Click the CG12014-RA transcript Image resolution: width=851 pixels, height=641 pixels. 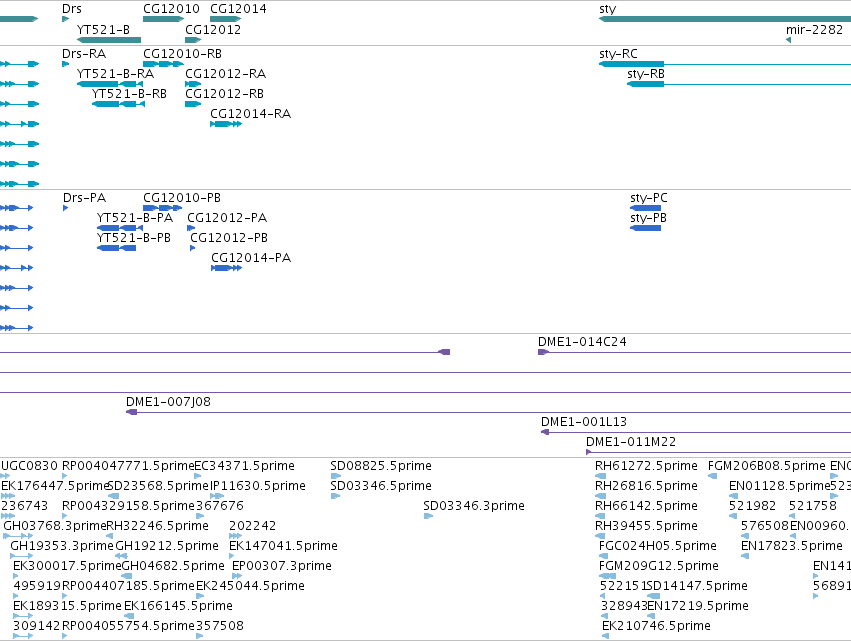coord(226,124)
